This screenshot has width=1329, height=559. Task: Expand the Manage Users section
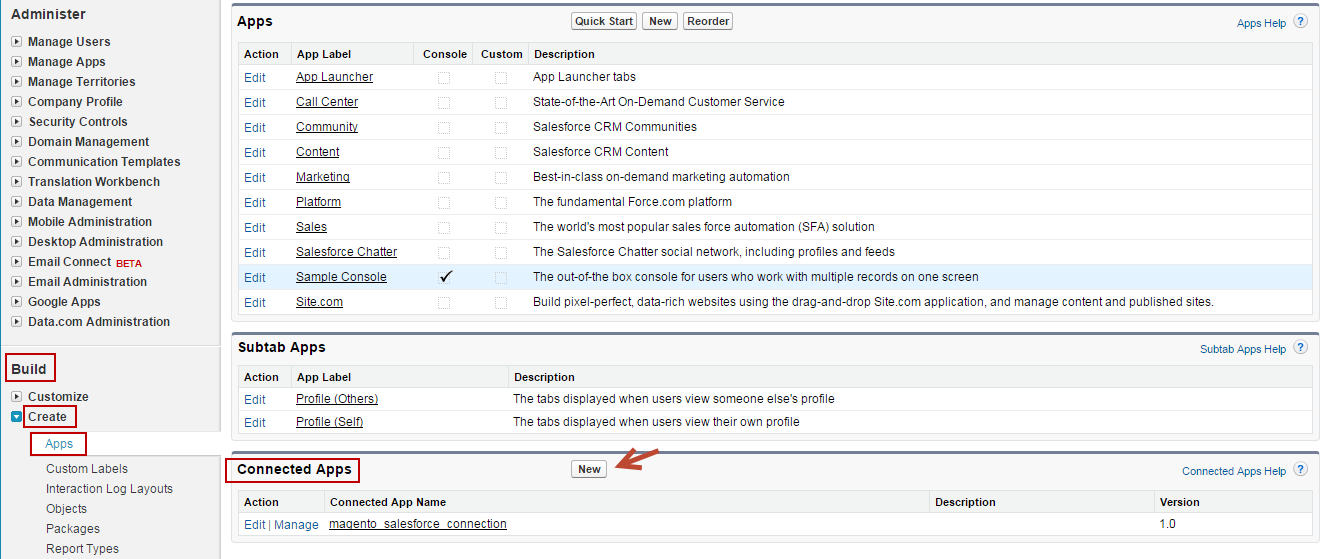tap(17, 42)
